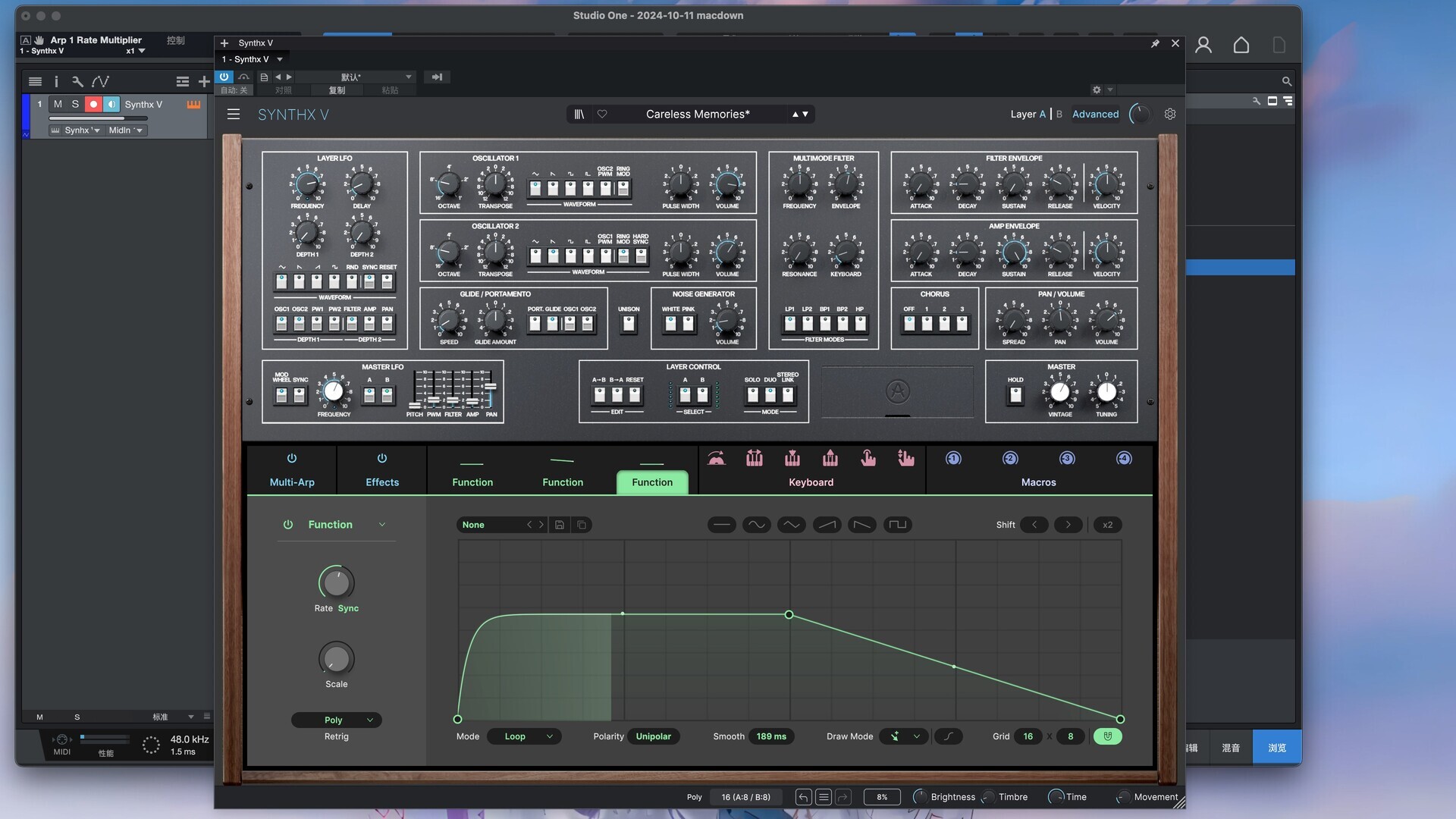The height and width of the screenshot is (819, 1456).
Task: Toggle monitor on Synthx V track
Action: pos(111,104)
